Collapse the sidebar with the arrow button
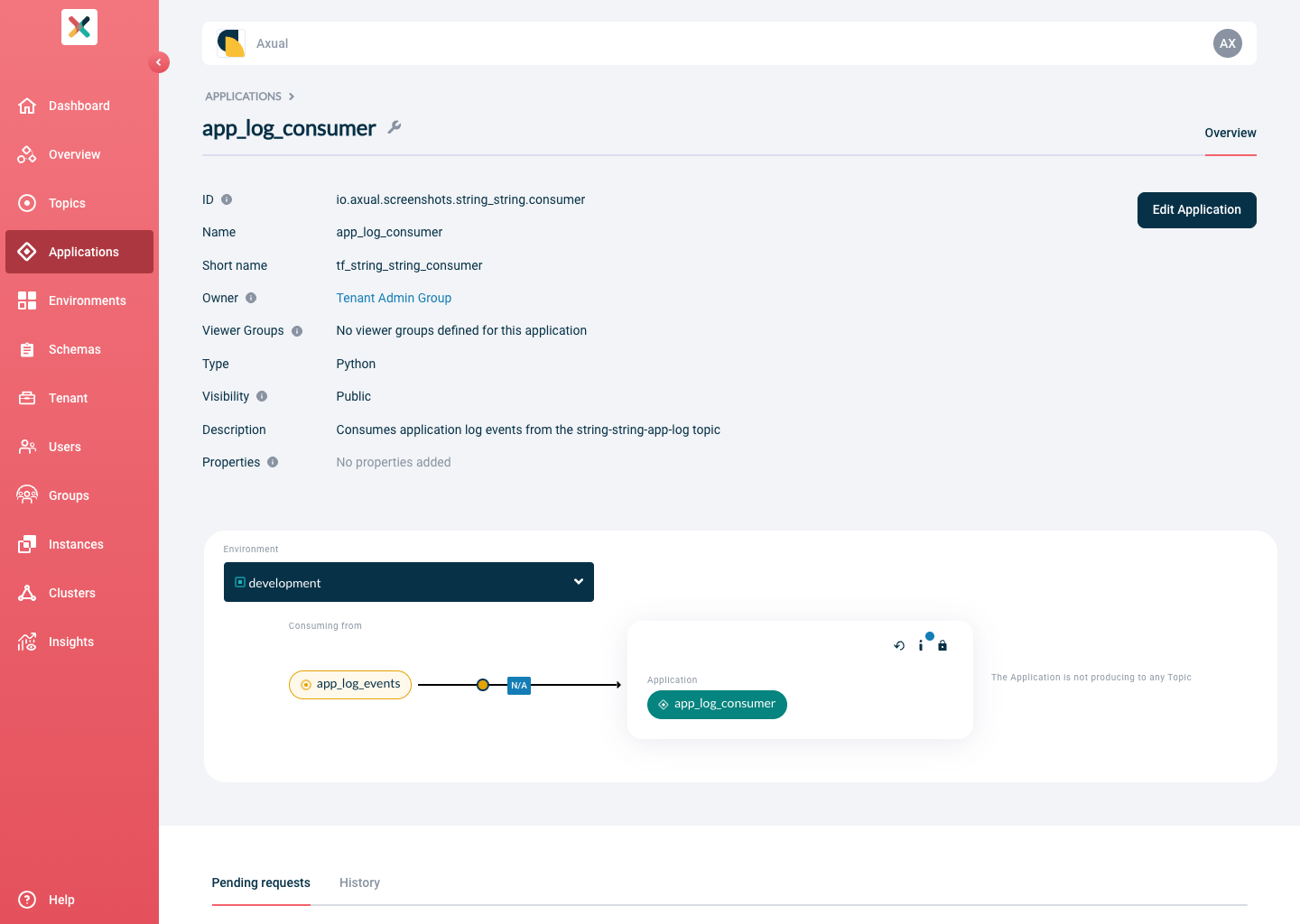 coord(159,62)
